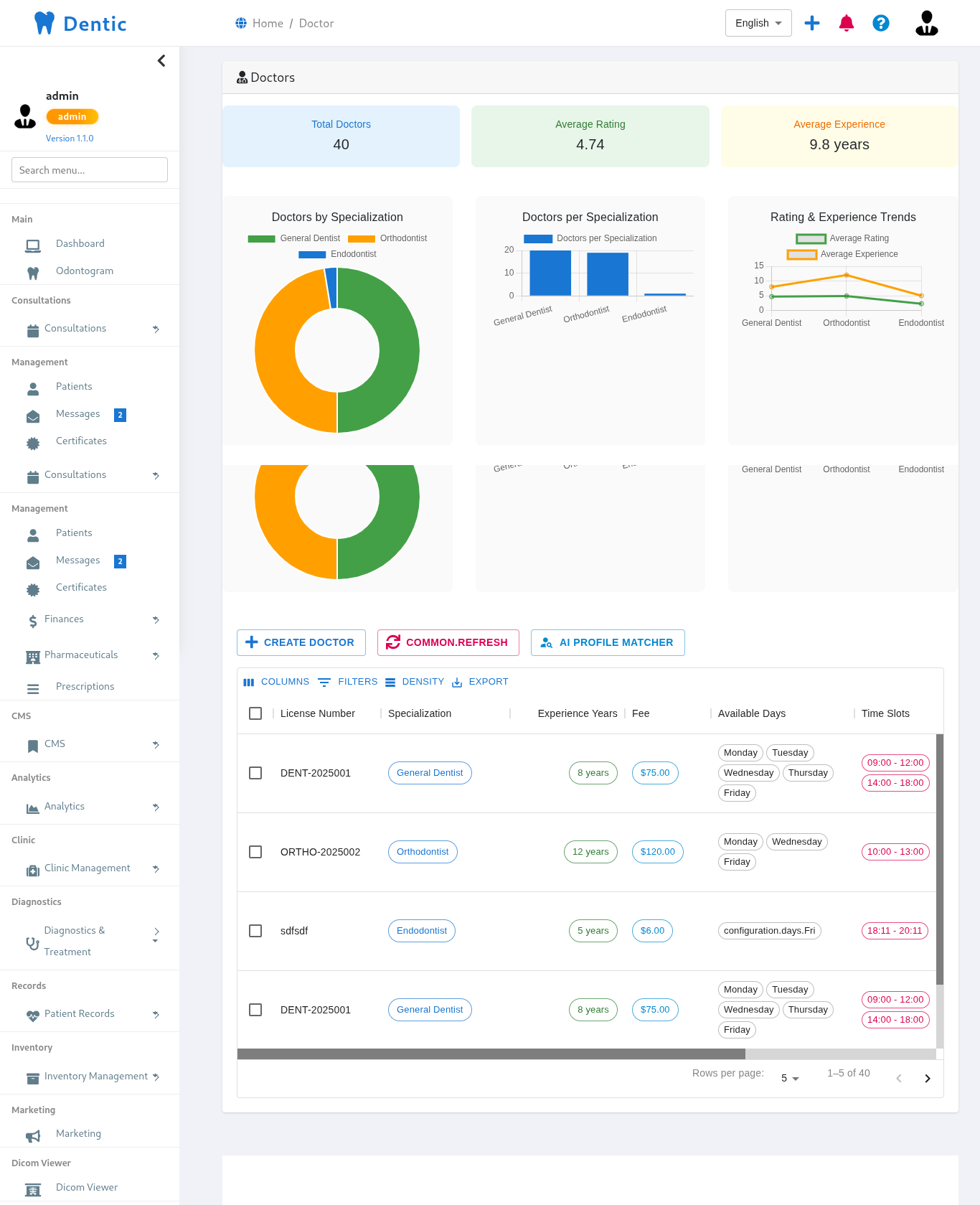Click the Export download icon
The height and width of the screenshot is (1205, 980).
[457, 683]
